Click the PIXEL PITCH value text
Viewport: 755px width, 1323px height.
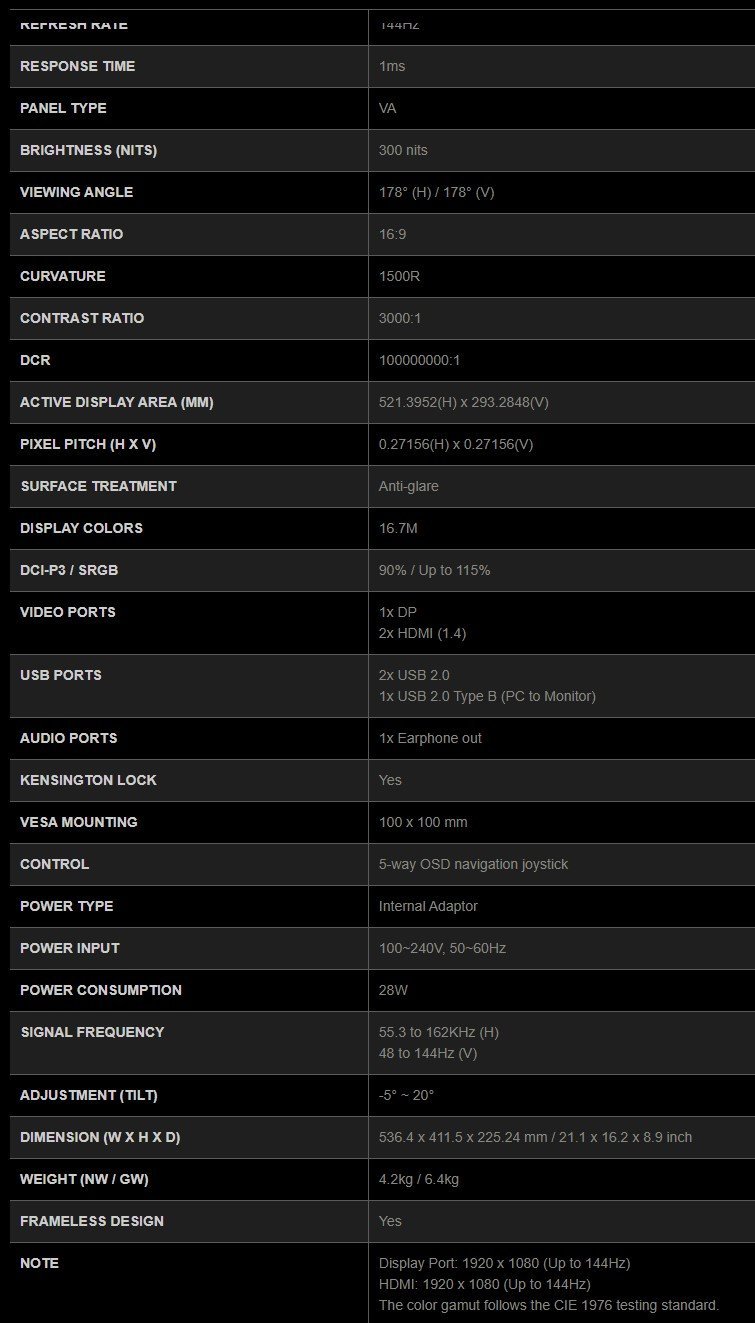456,444
